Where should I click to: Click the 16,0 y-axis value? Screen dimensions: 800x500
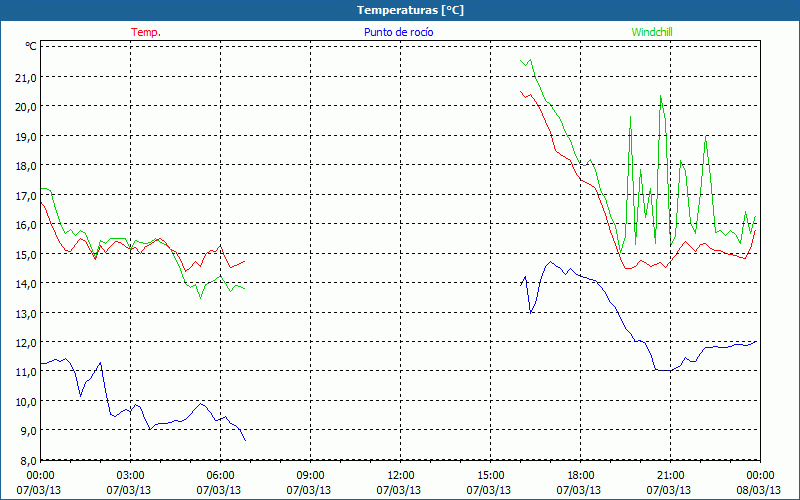pyautogui.click(x=27, y=225)
